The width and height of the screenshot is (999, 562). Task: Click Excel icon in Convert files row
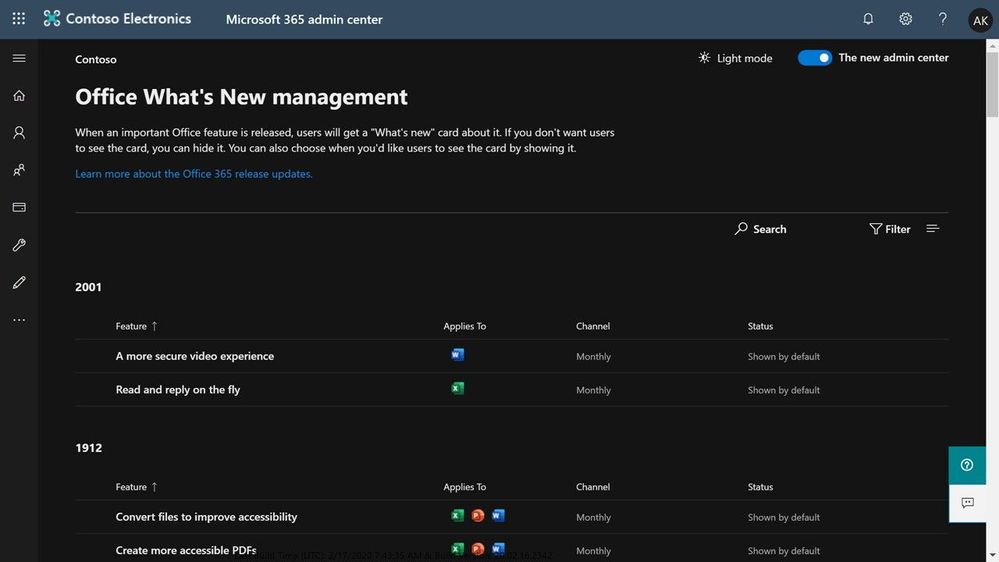point(457,515)
